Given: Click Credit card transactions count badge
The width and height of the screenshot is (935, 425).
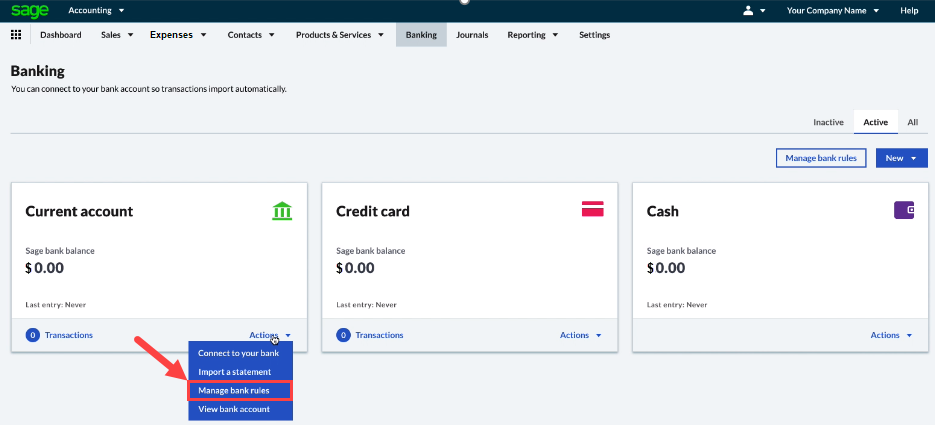Looking at the screenshot, I should (343, 335).
